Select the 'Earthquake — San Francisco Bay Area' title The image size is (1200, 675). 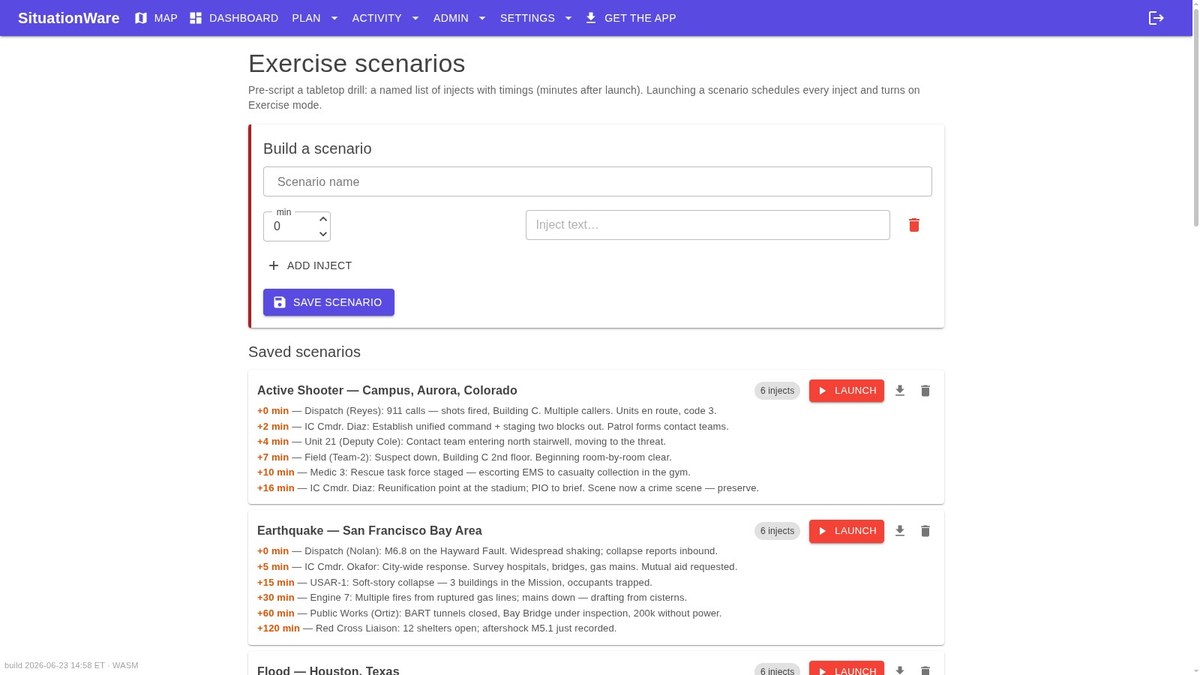click(369, 530)
